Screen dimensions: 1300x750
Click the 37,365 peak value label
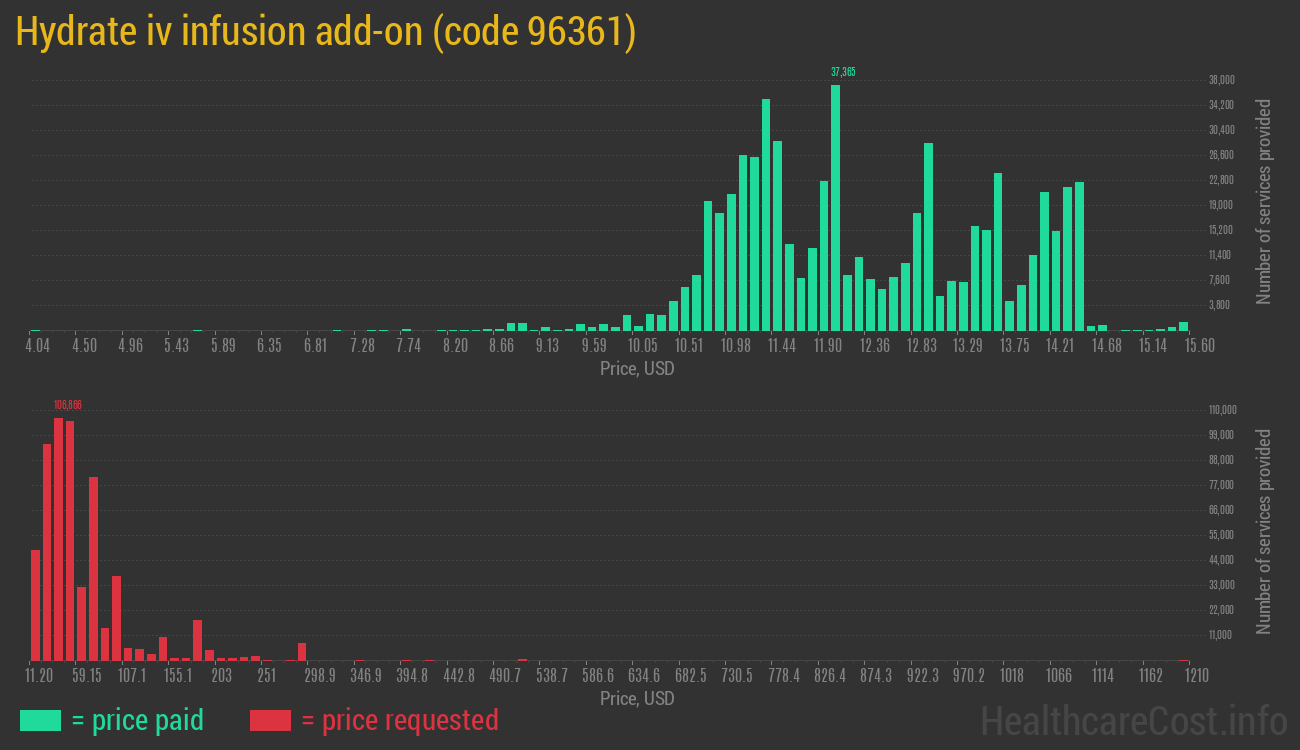[843, 72]
